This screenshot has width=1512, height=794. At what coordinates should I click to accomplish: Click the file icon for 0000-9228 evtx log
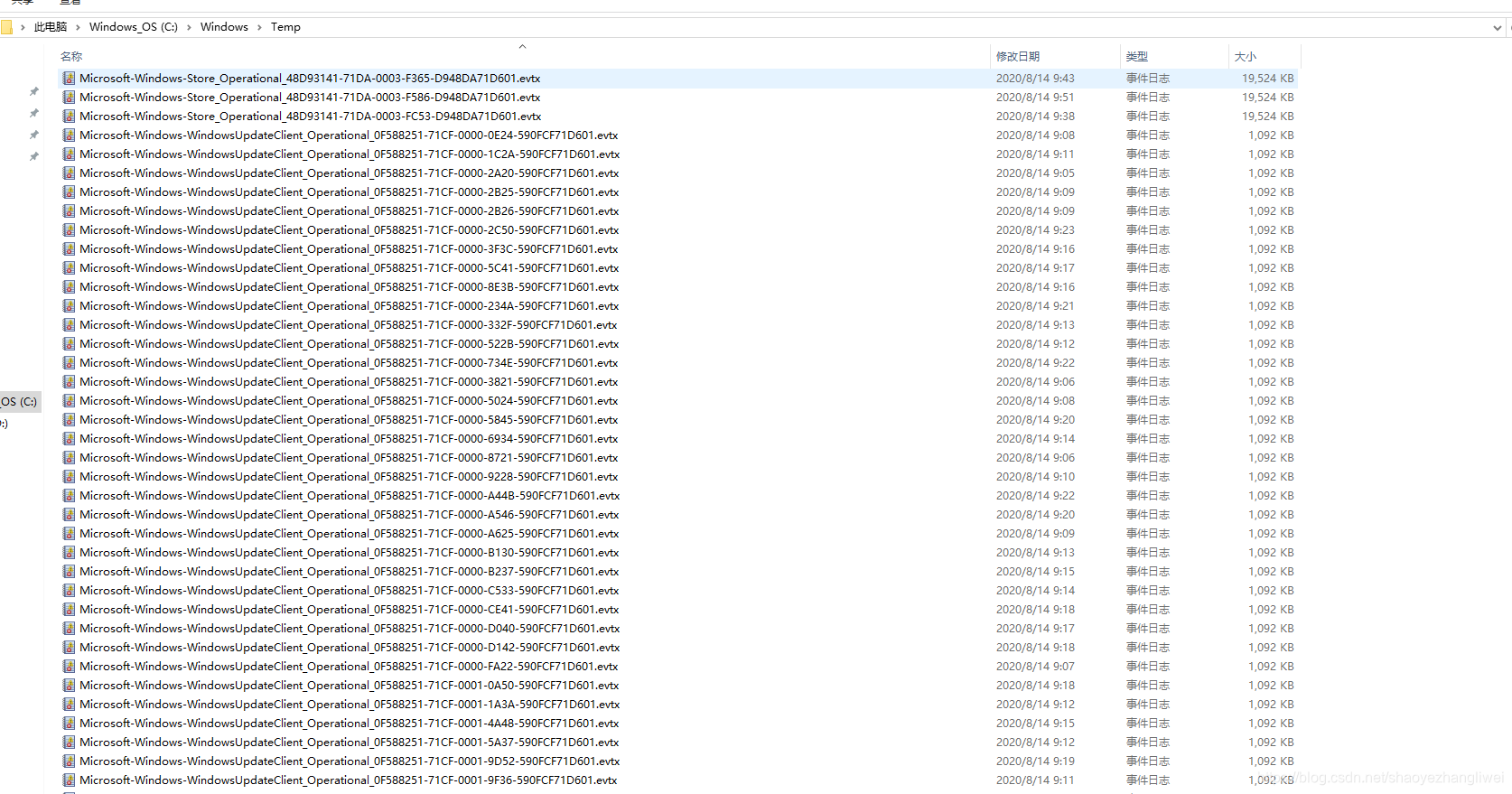point(69,477)
